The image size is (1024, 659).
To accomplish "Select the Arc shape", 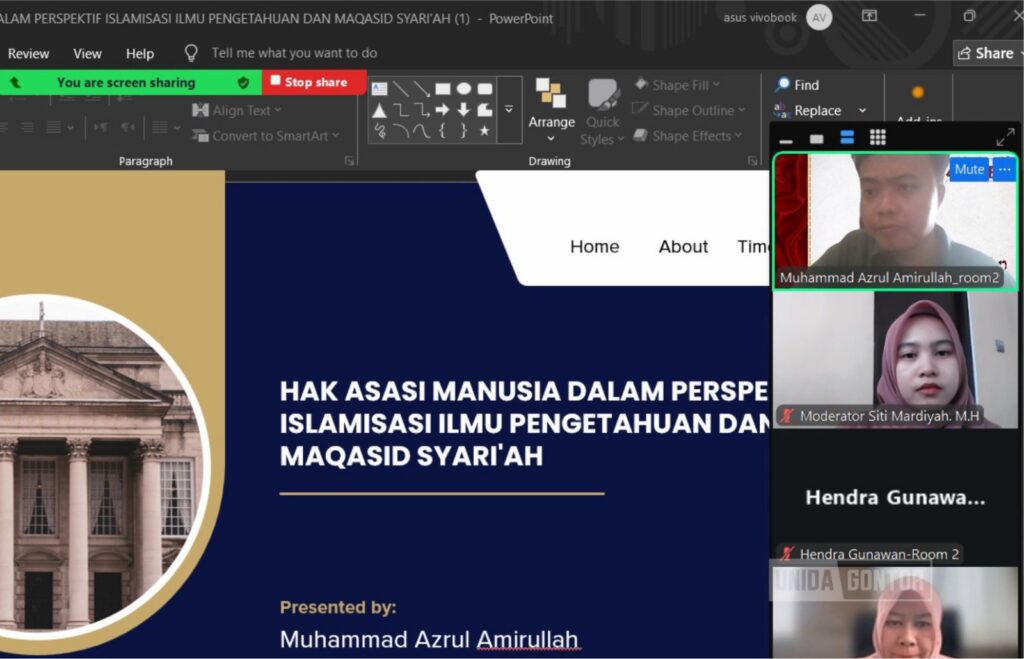I will pos(400,131).
